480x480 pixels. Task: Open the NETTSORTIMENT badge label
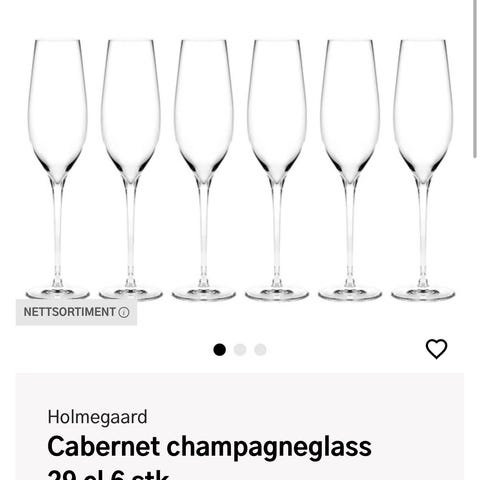tap(76, 312)
